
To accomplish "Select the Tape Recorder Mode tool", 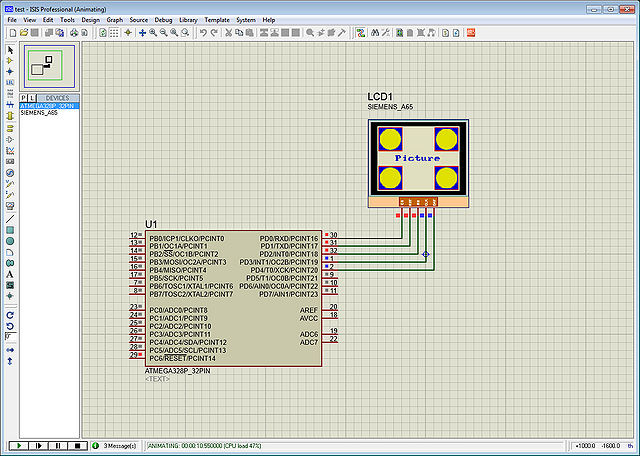I will coord(10,162).
